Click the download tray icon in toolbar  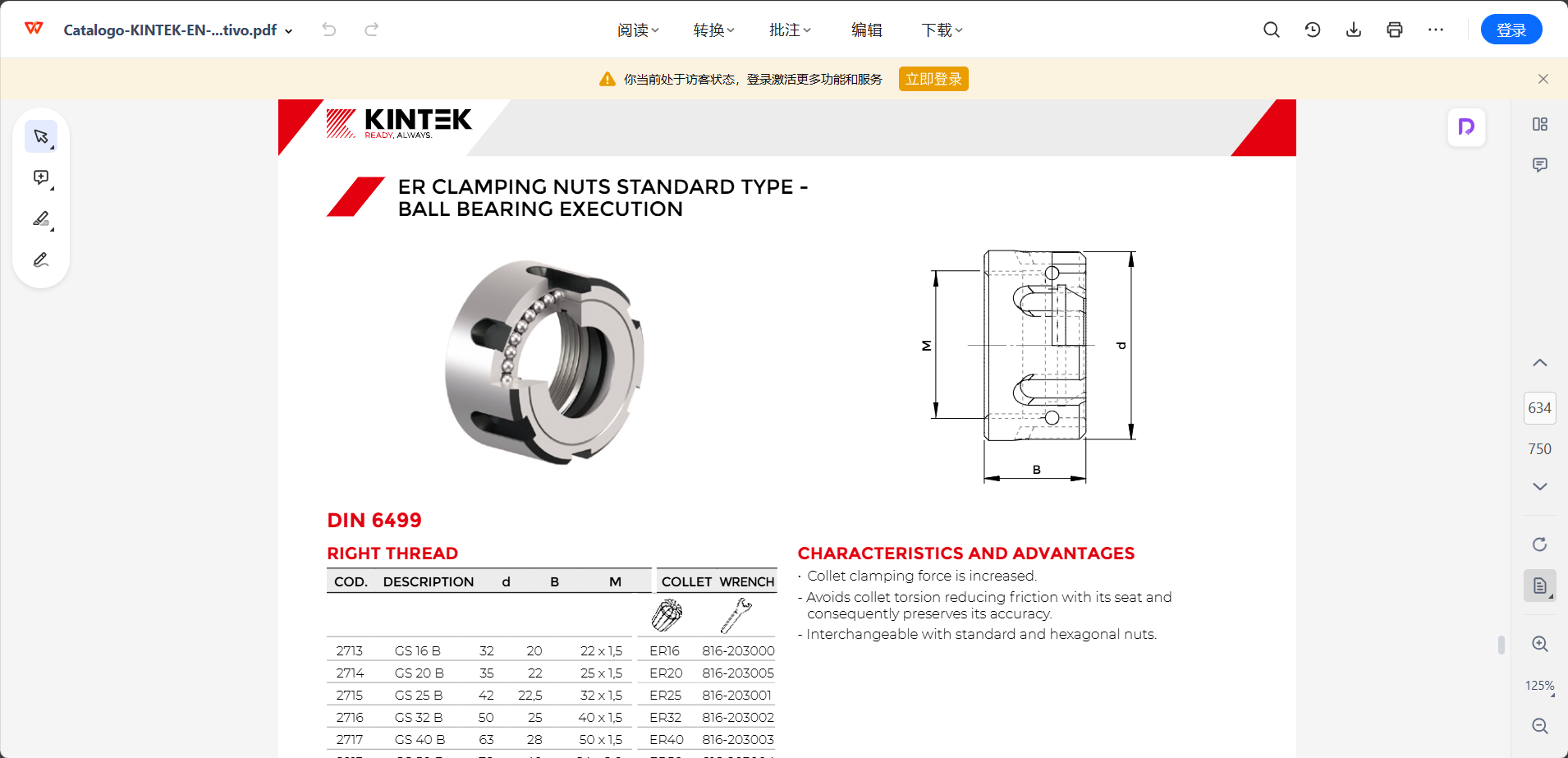(1353, 30)
